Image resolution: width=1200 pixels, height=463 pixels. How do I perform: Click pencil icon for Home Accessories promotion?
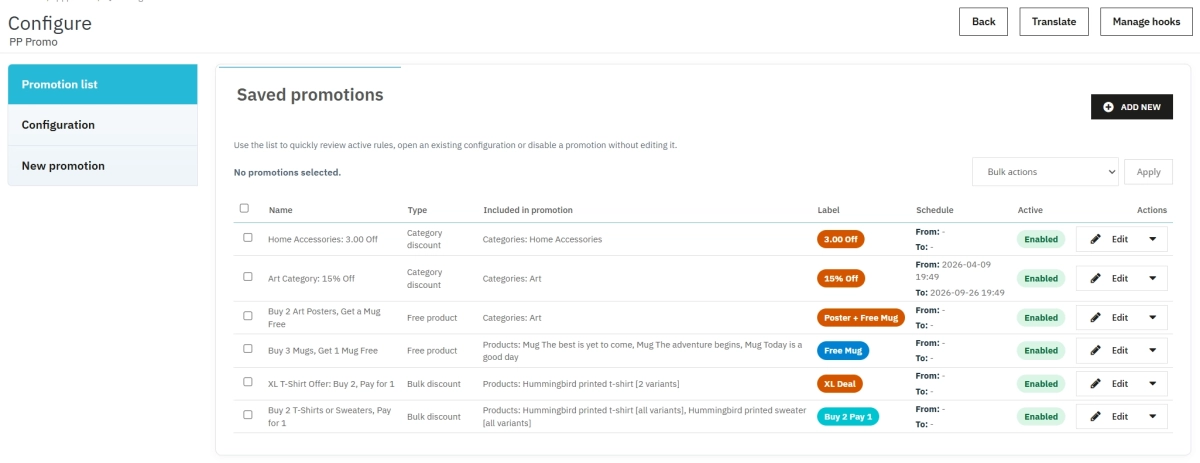1095,239
